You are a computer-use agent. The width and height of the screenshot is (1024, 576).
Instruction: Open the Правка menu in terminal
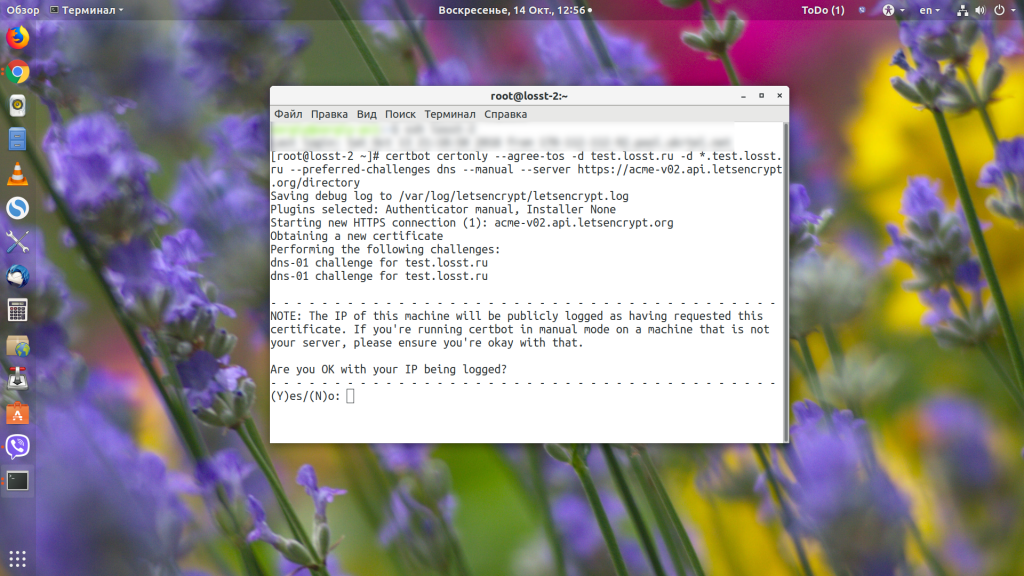click(x=329, y=114)
